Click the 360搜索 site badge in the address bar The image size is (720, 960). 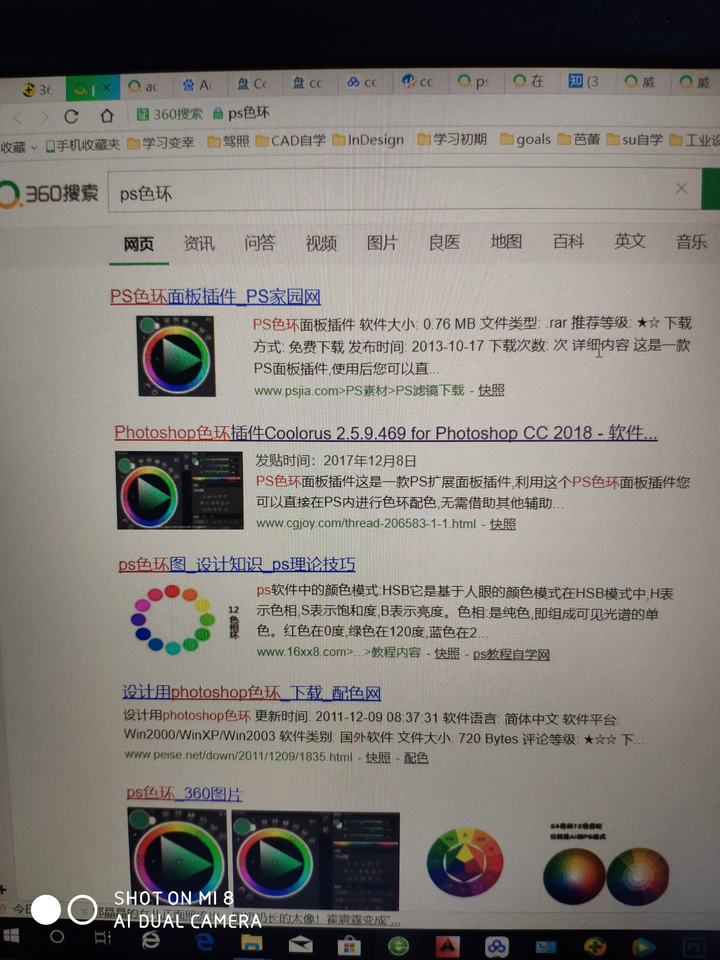170,114
